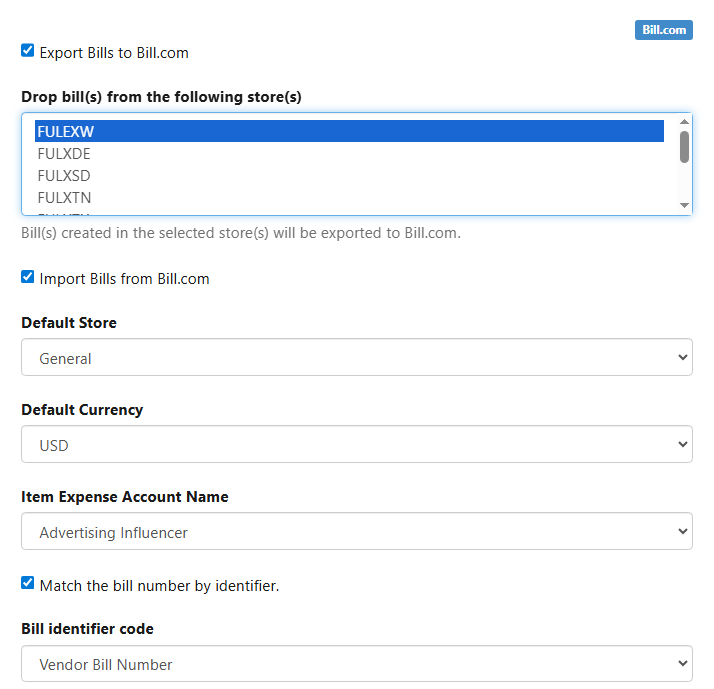Expand the Bill identifier code dropdown
The image size is (714, 689).
click(356, 664)
